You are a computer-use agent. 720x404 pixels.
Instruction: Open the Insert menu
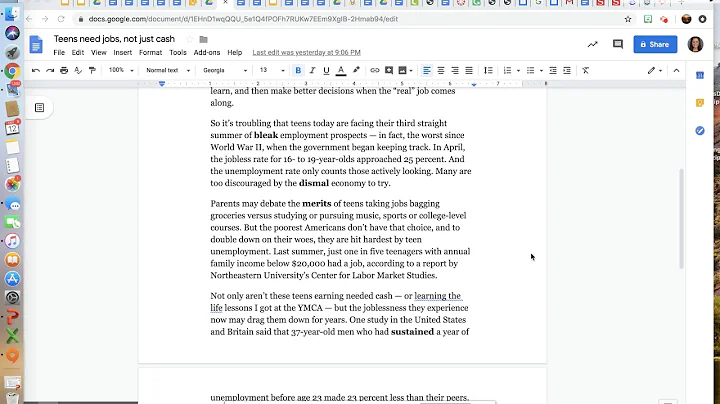(x=123, y=52)
